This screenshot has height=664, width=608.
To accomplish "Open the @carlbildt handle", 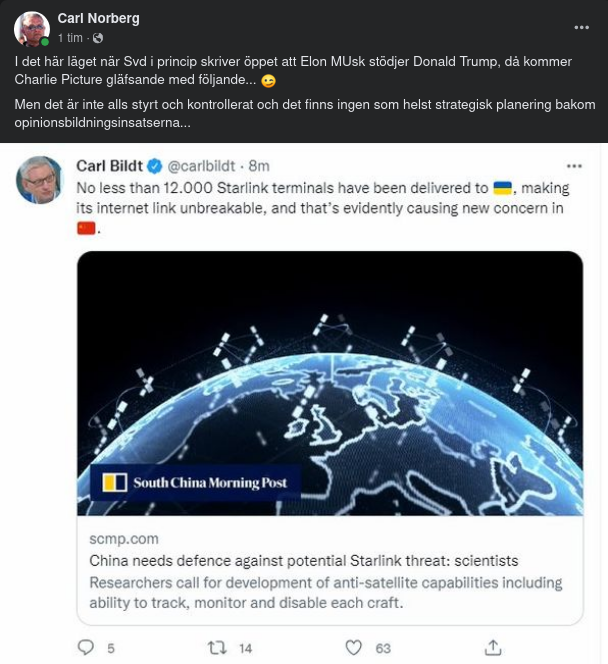I will point(203,166).
